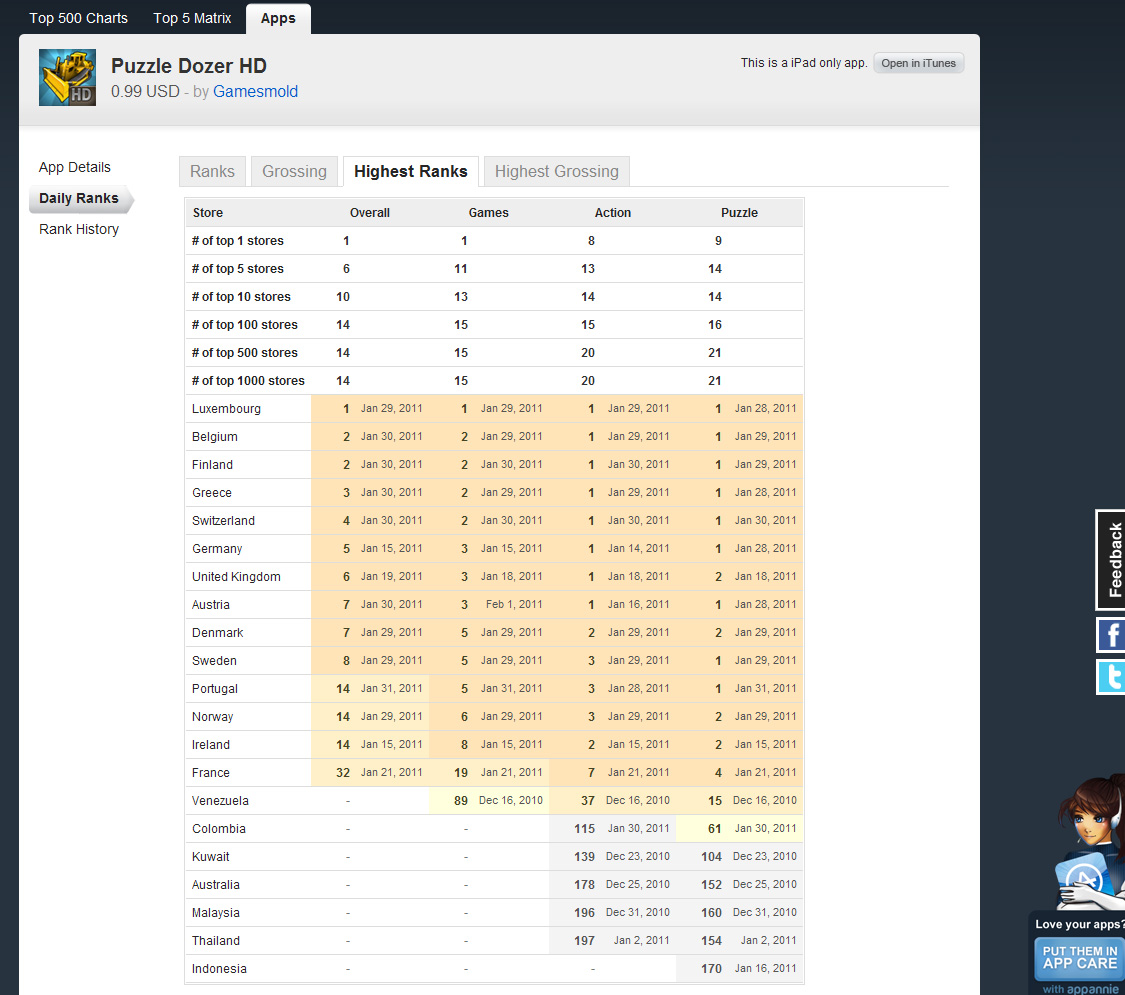Click the Venezuela store row
1125x995 pixels.
(494, 801)
